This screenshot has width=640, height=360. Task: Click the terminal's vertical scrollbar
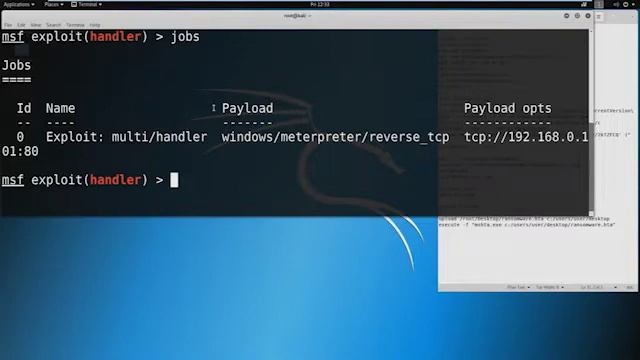click(591, 122)
